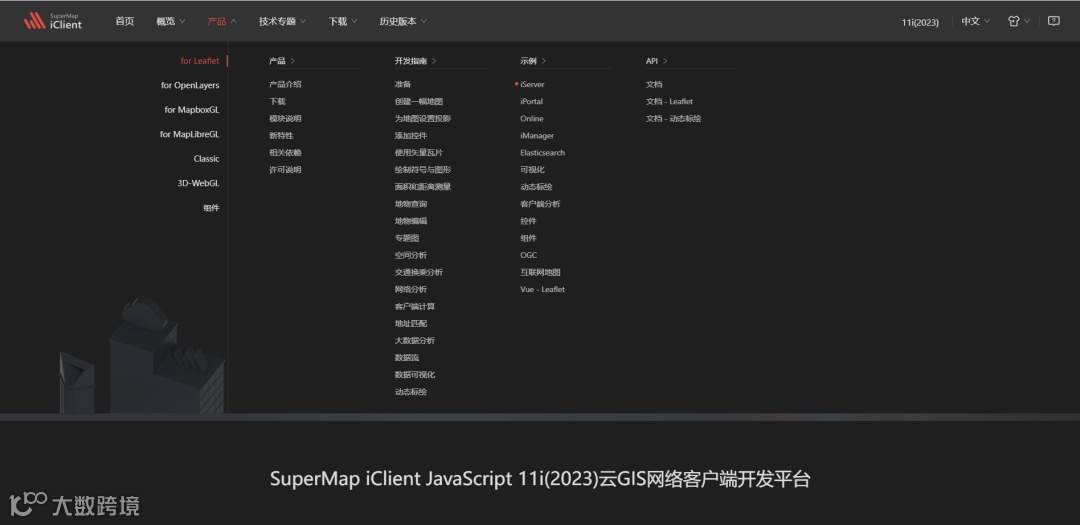
Task: Open the 文档 - 动态标绘 API link
Action: point(674,119)
